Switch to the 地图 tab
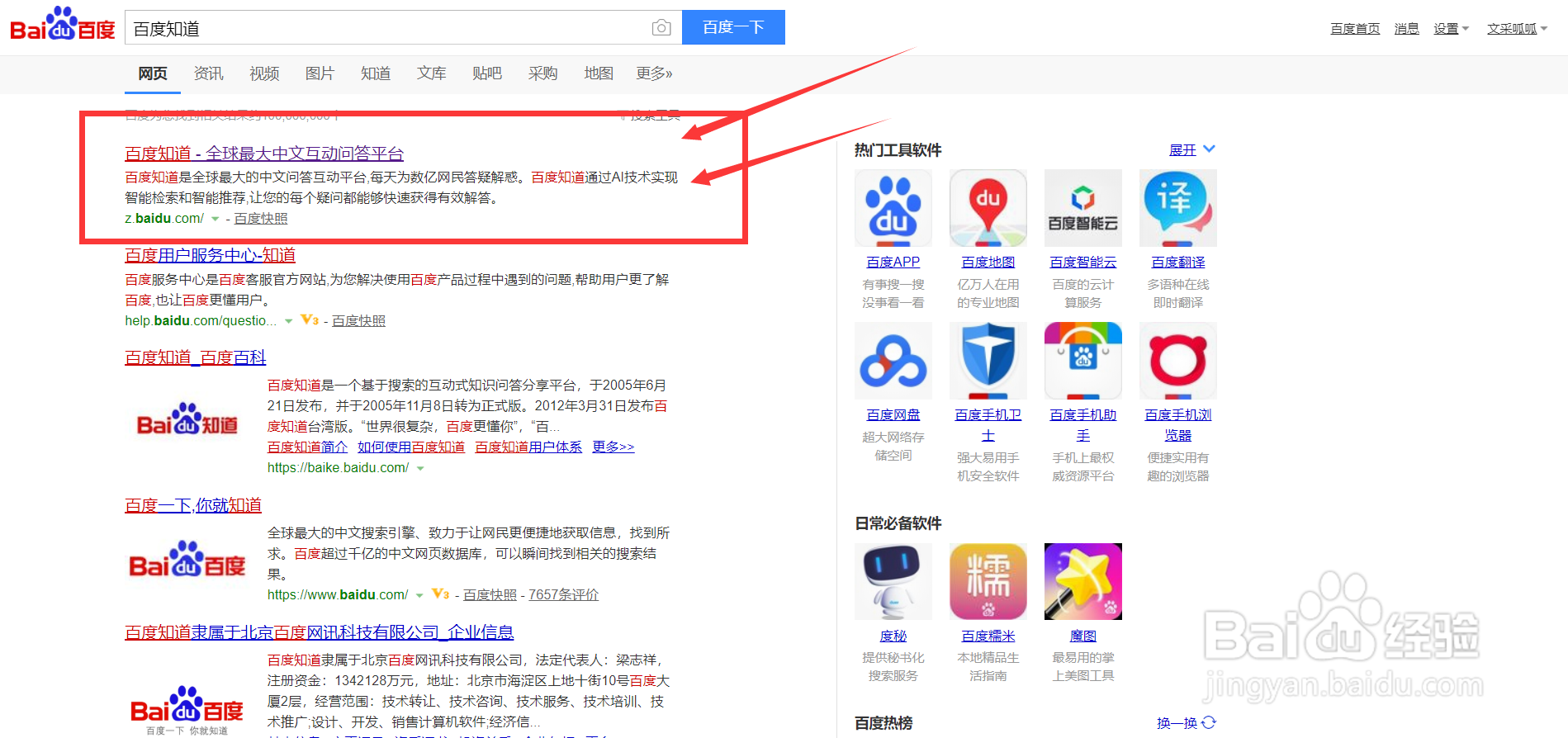Image resolution: width=1568 pixels, height=738 pixels. click(x=599, y=73)
